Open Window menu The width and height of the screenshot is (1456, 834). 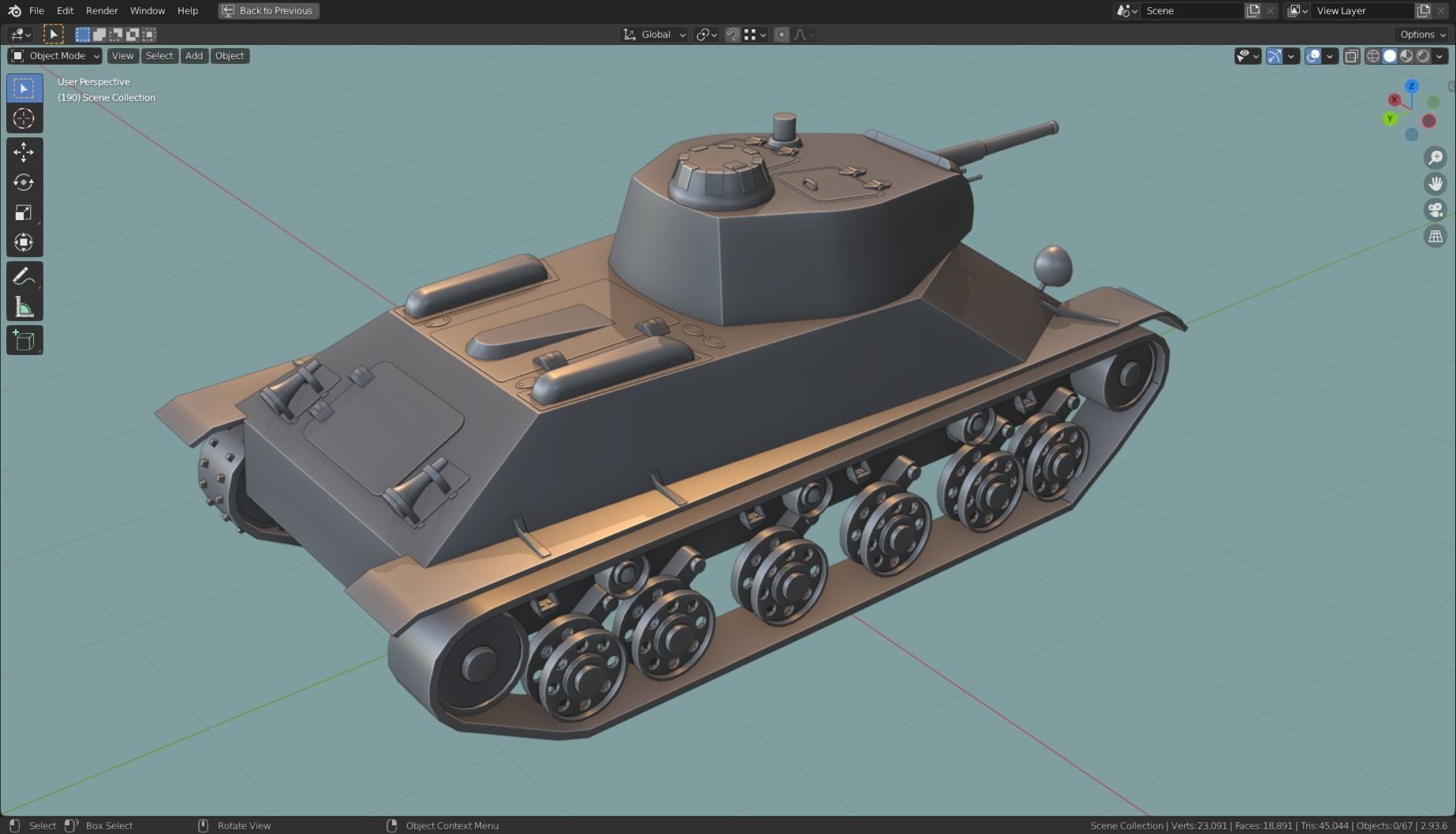point(147,10)
